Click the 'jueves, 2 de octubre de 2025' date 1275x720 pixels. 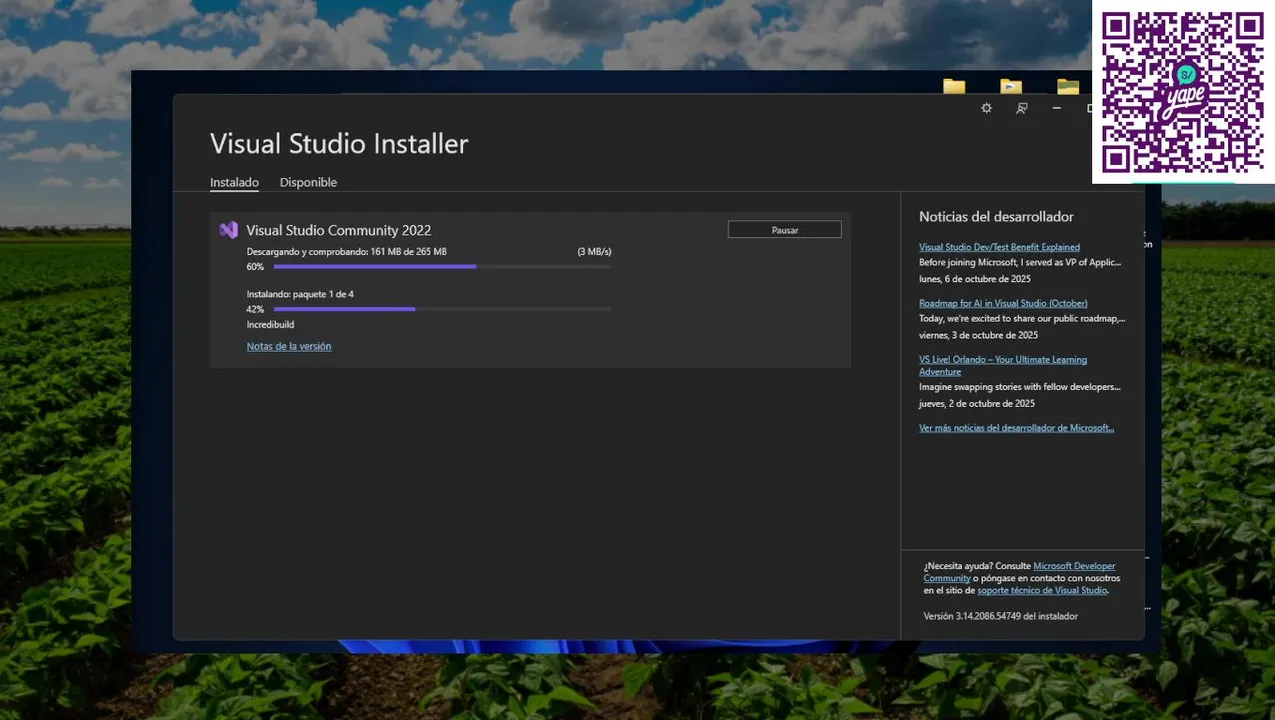[977, 404]
